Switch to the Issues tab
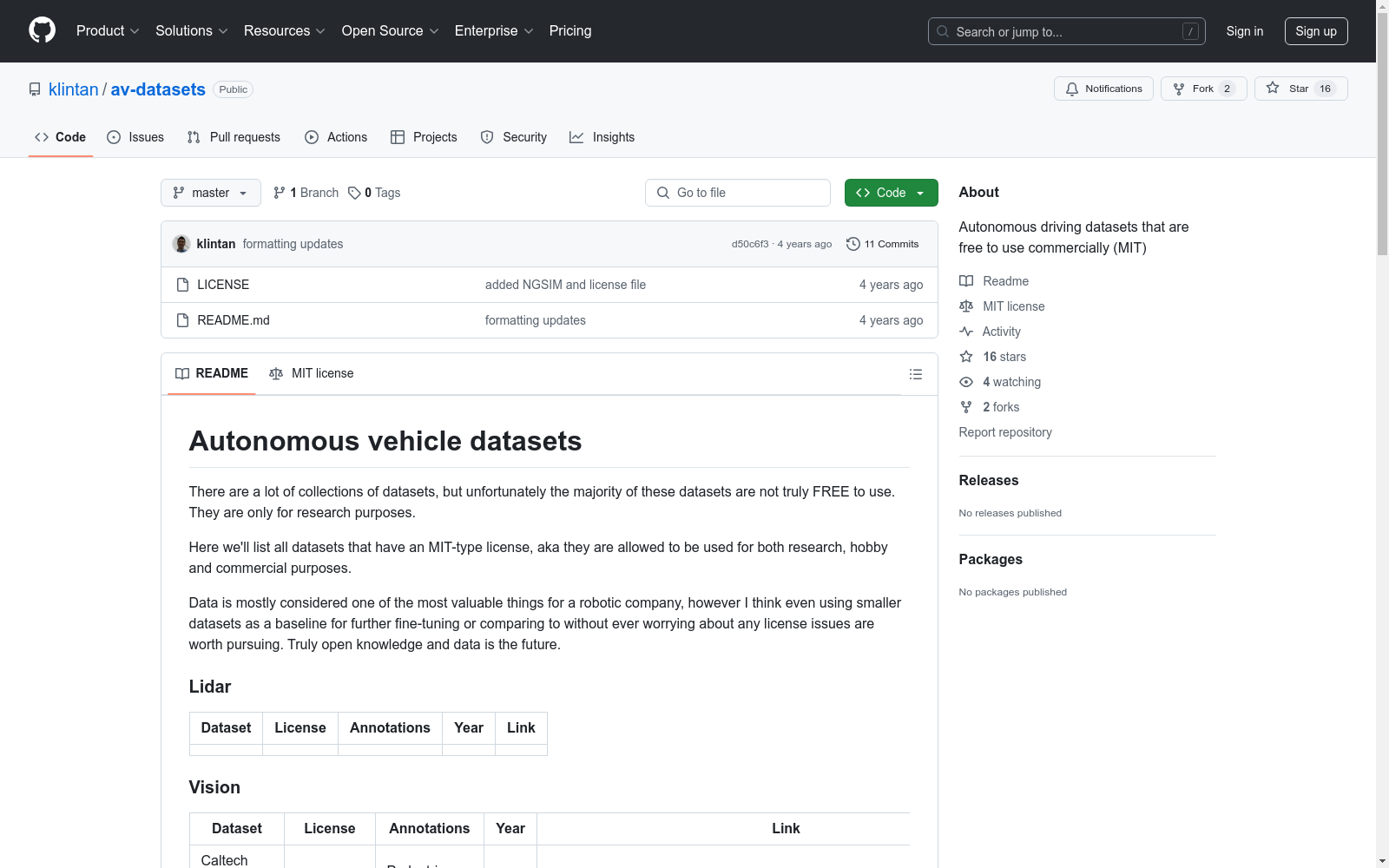1389x868 pixels. (x=135, y=137)
